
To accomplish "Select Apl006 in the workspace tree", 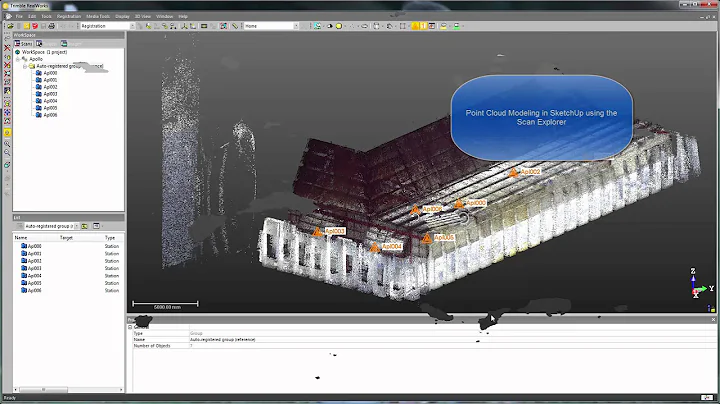I will coord(50,115).
